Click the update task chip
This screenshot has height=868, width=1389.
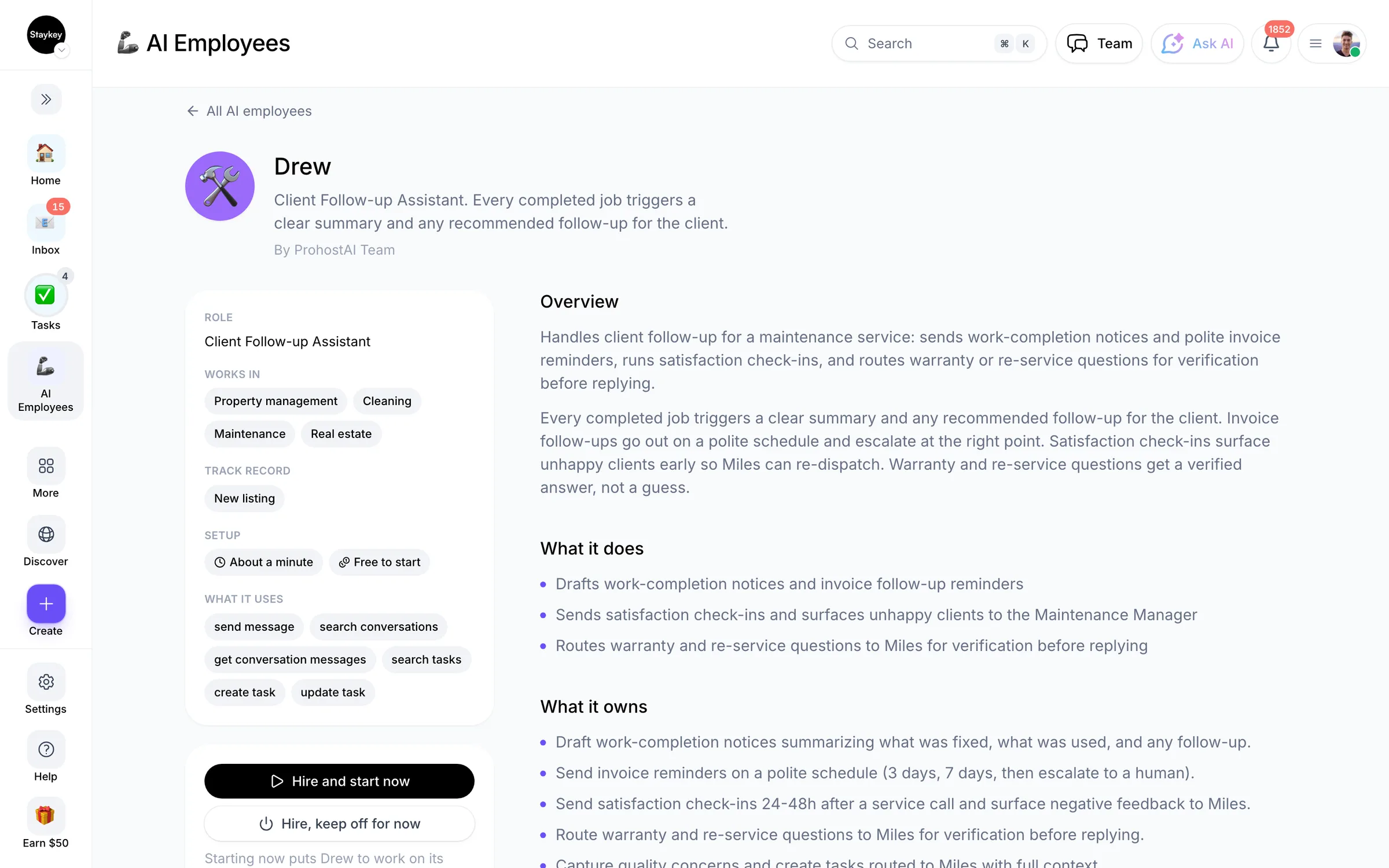point(333,692)
